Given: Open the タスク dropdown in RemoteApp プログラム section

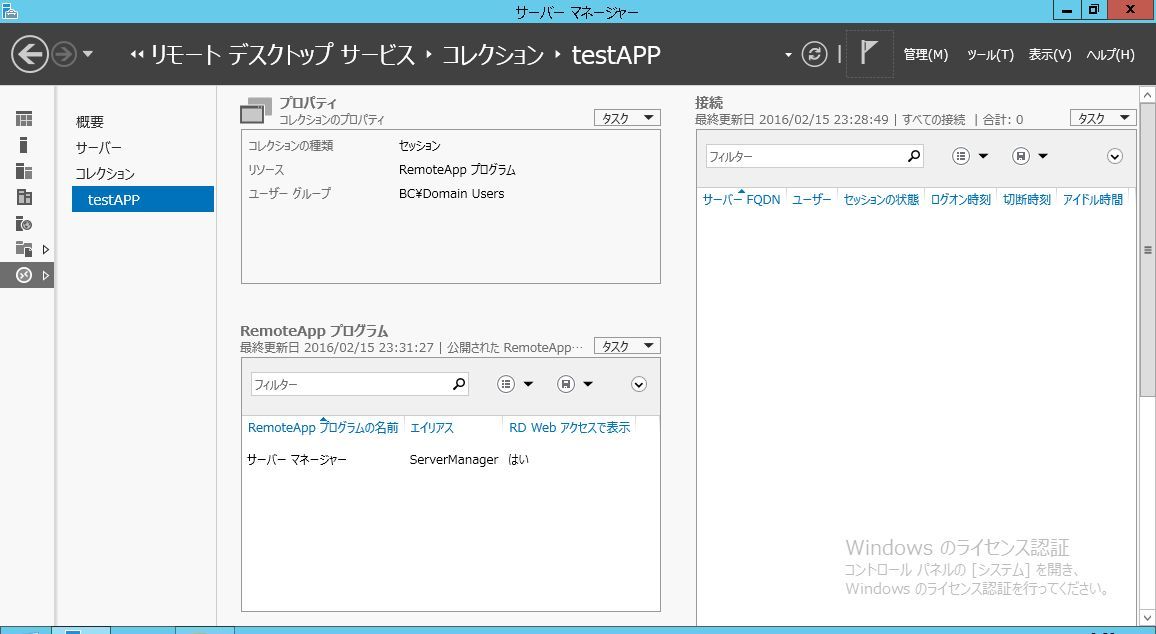Looking at the screenshot, I should (627, 346).
